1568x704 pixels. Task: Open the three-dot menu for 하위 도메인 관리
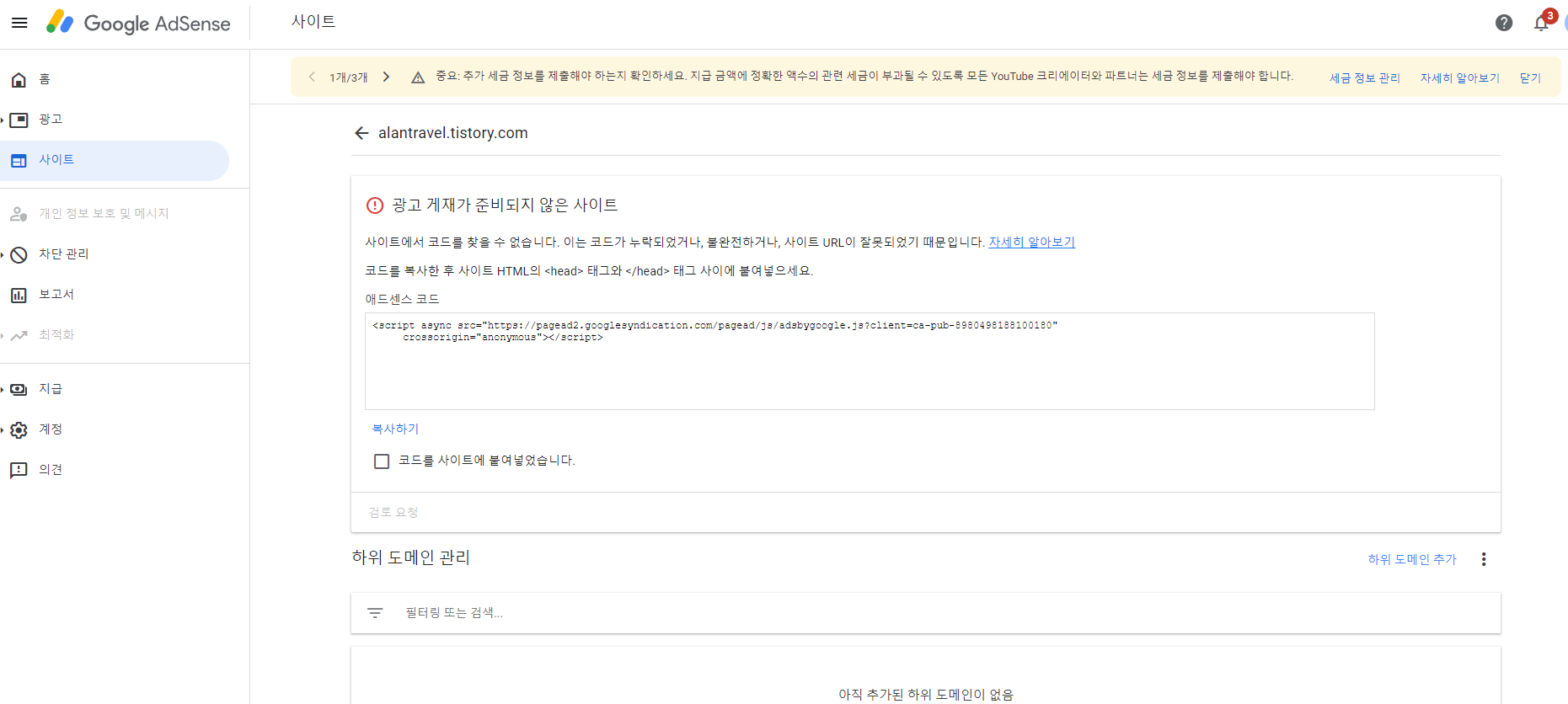[x=1484, y=559]
